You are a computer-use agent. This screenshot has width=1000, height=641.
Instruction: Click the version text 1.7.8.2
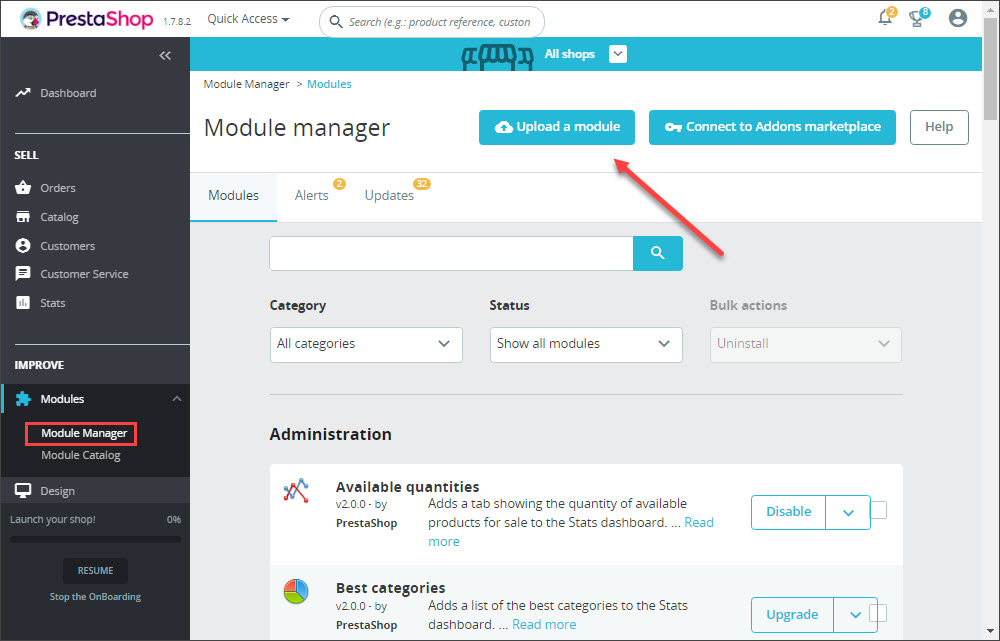(177, 21)
